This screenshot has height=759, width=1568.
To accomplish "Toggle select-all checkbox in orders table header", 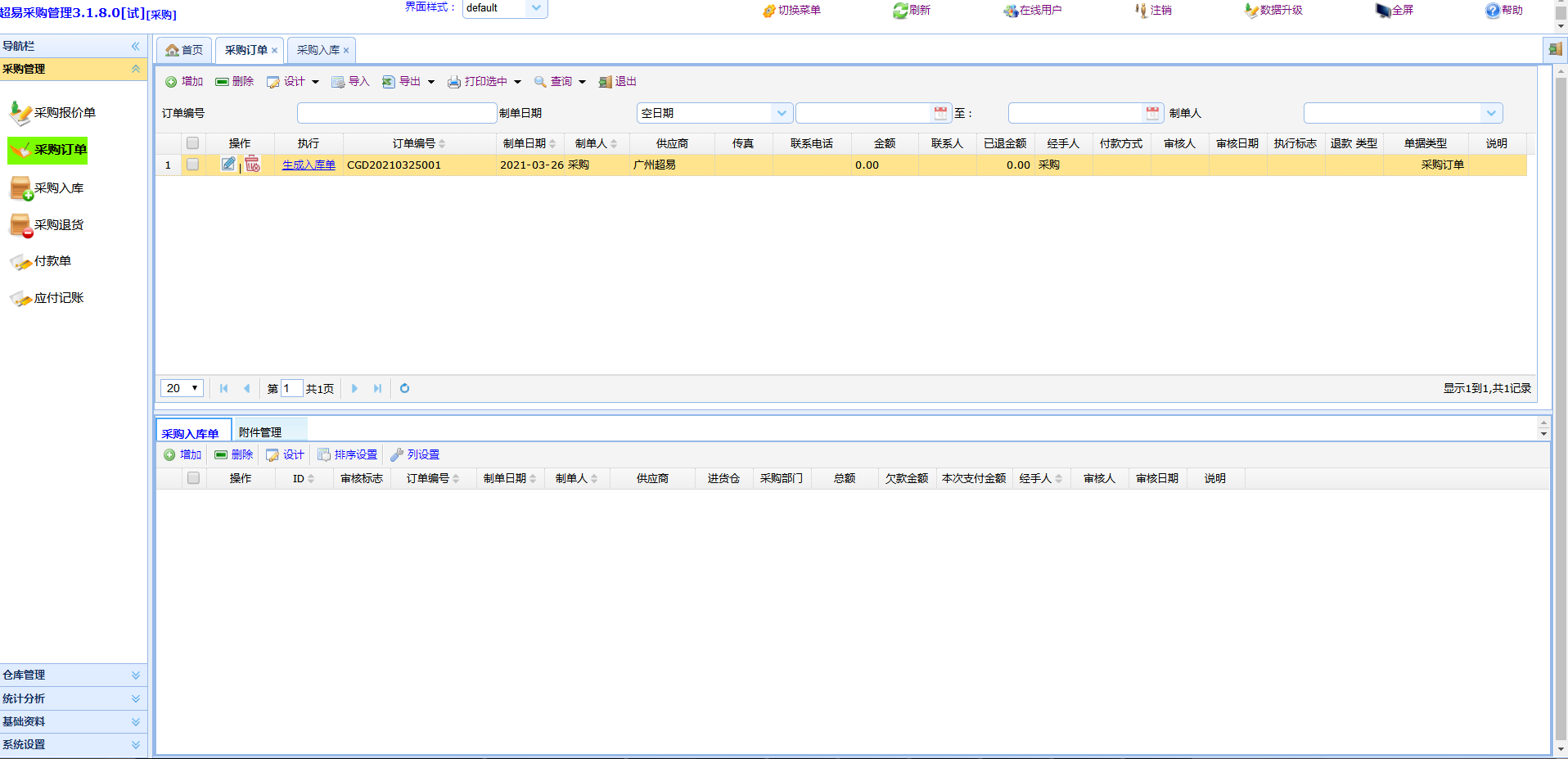I will point(193,143).
